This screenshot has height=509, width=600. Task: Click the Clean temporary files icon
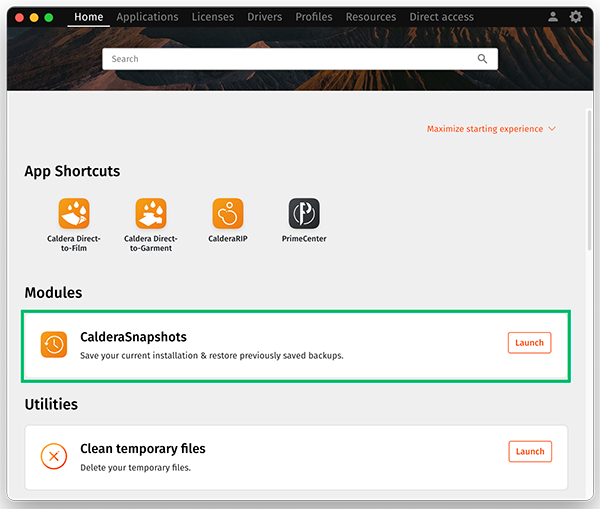click(54, 456)
